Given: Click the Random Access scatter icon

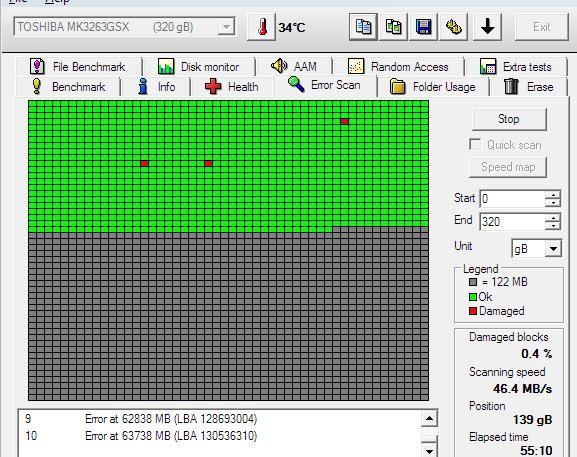Looking at the screenshot, I should tap(356, 67).
